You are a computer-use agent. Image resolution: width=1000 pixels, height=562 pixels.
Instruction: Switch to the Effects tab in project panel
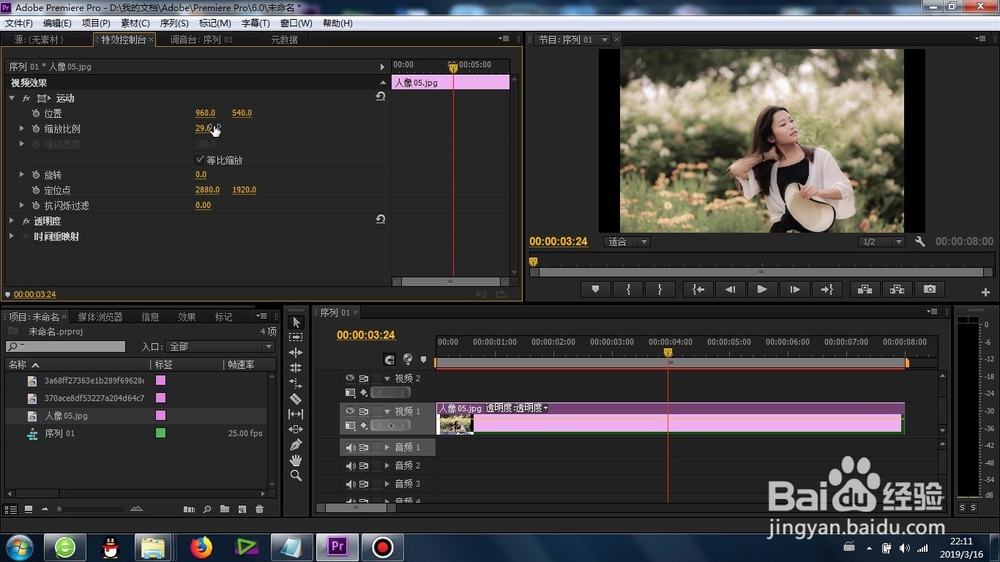tap(186, 316)
